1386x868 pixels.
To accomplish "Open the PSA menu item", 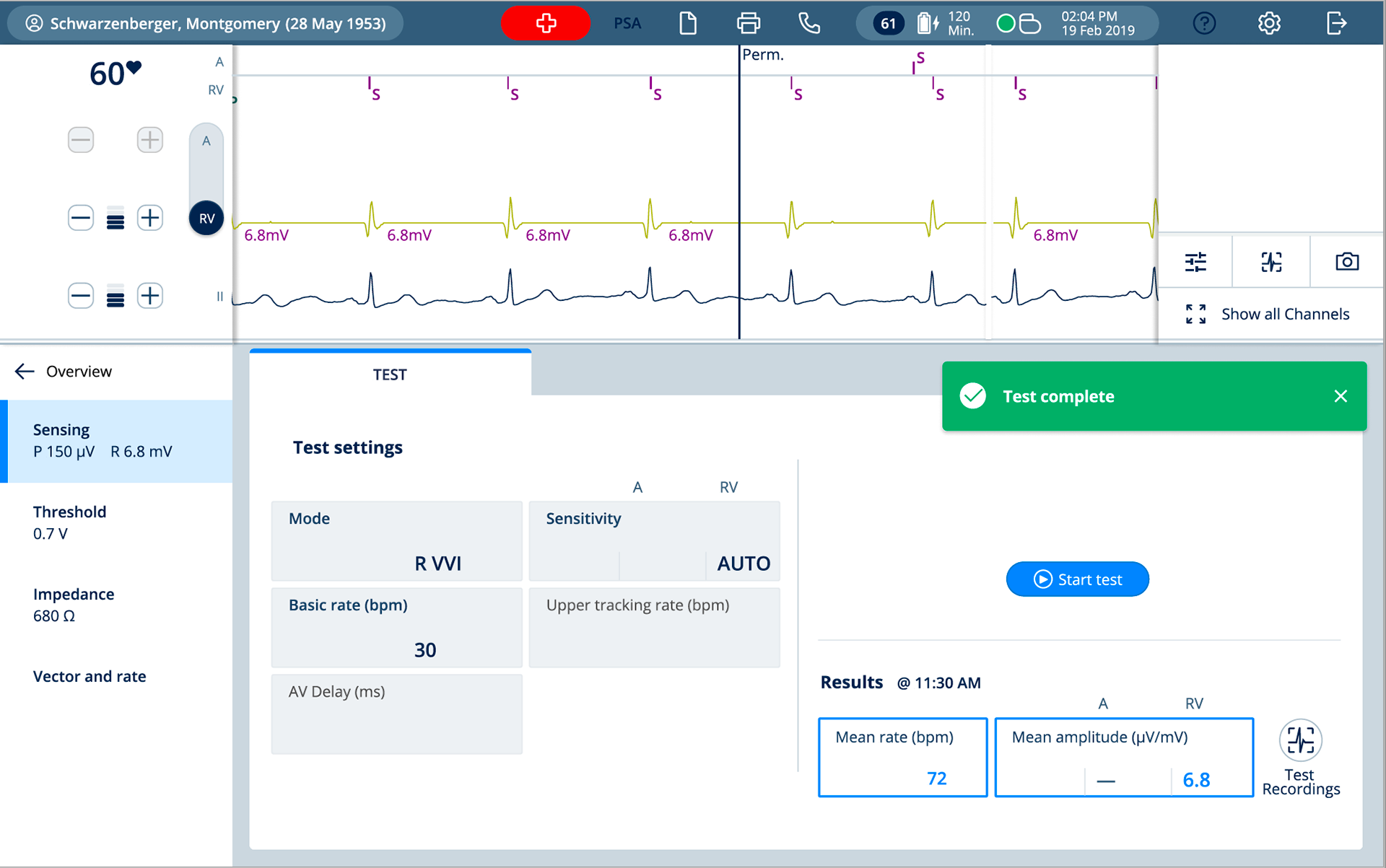I will click(x=627, y=23).
